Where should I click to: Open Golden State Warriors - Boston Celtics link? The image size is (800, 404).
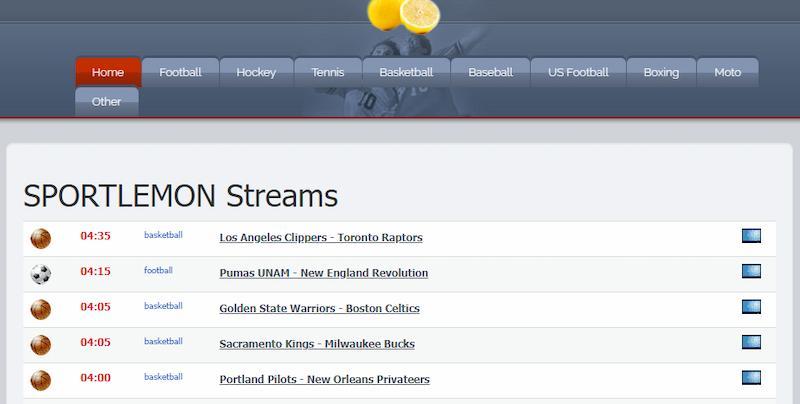point(319,308)
